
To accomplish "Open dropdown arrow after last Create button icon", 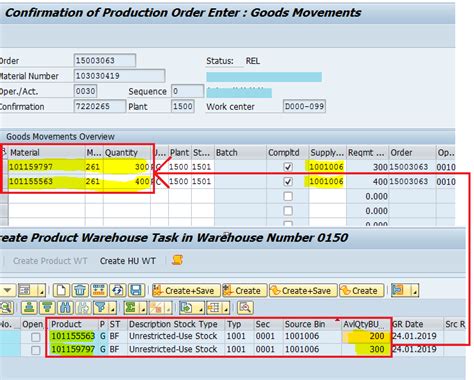I will tap(414, 290).
